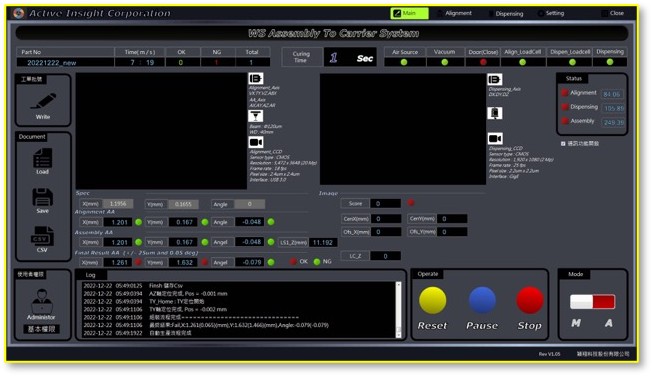Click the Dispensing_Axis motor icon
The image size is (652, 376).
[495, 79]
